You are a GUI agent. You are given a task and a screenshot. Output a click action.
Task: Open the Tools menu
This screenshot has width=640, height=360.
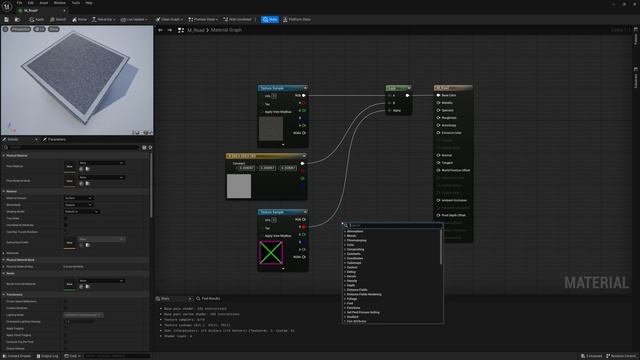[76, 3]
